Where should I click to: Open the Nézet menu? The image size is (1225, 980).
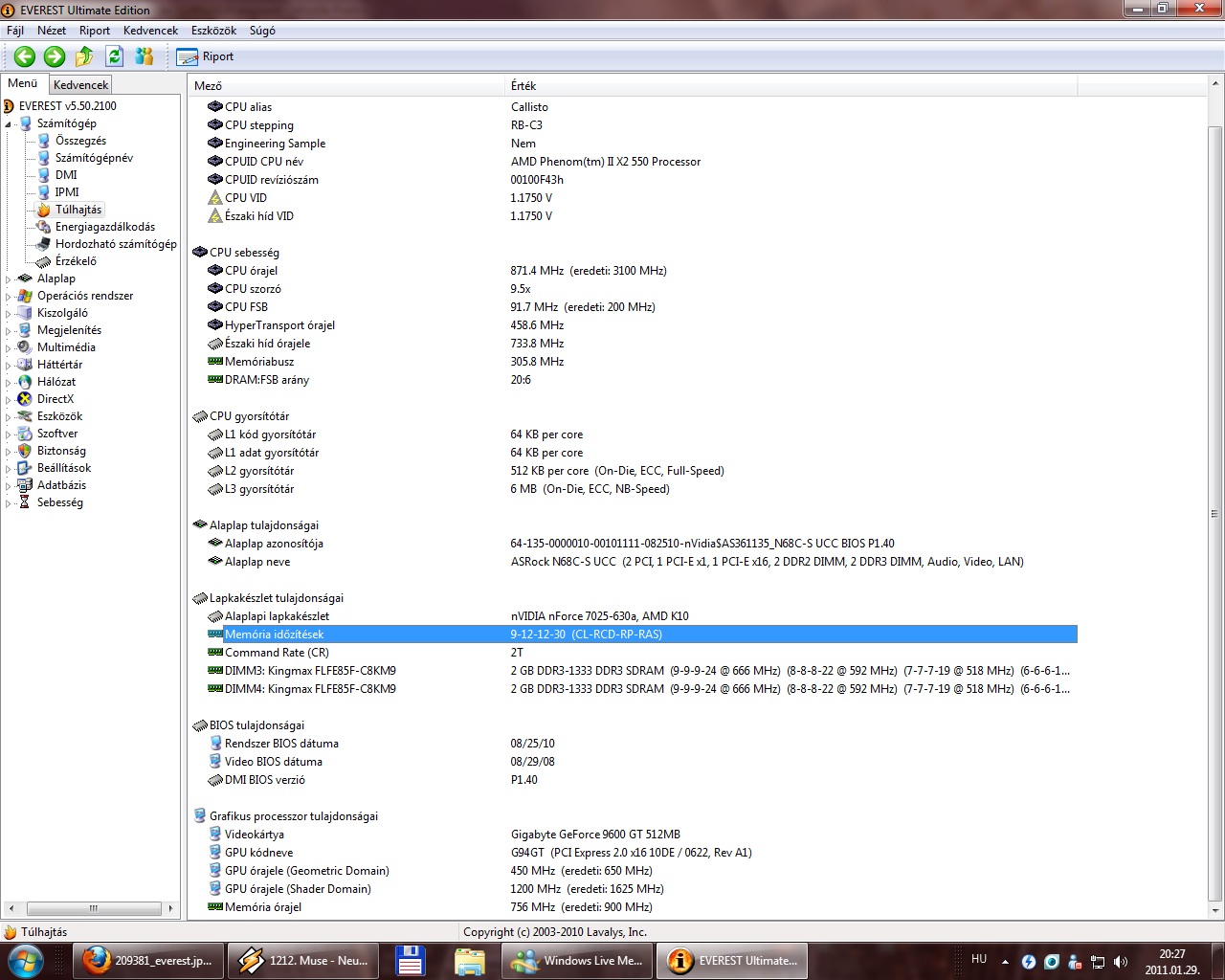click(x=52, y=31)
